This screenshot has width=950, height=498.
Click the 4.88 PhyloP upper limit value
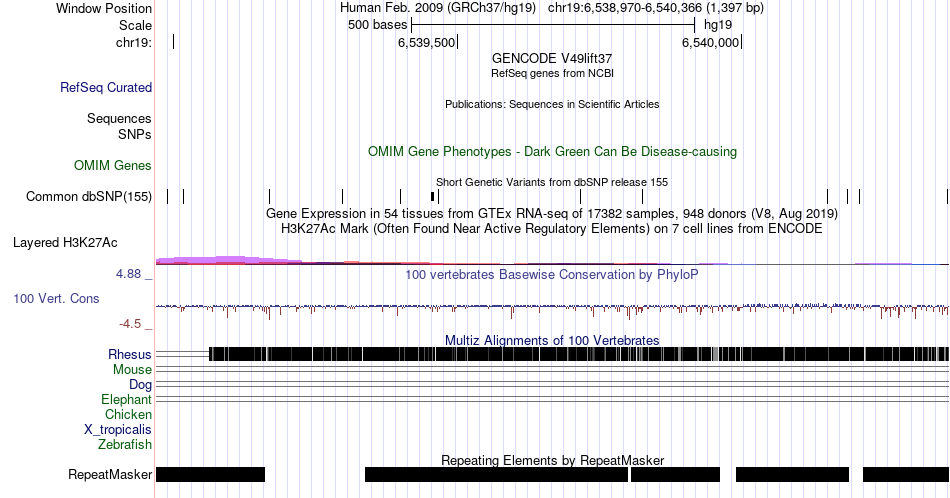coord(128,274)
